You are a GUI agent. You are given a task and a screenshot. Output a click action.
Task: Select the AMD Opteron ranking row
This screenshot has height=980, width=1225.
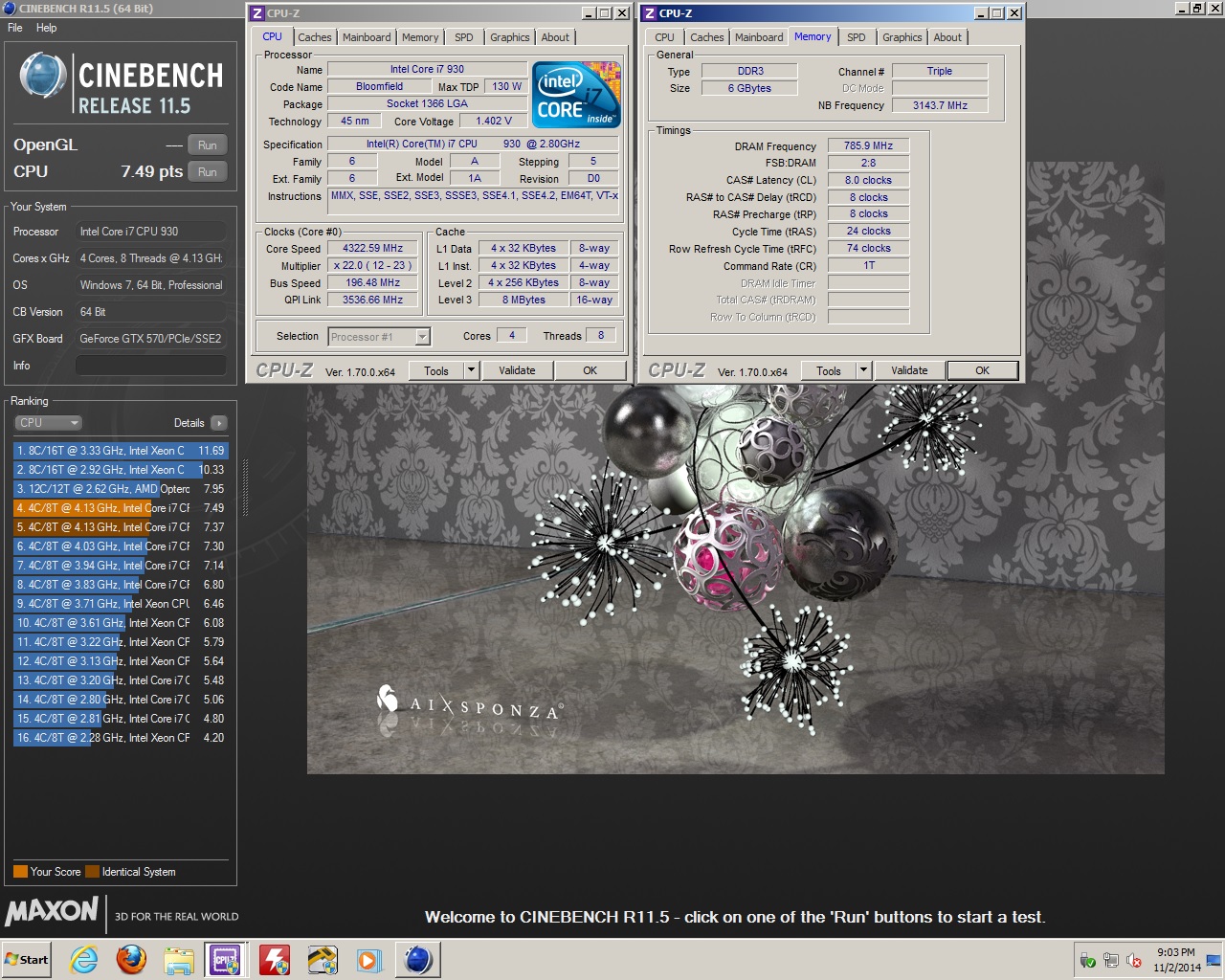pos(121,489)
